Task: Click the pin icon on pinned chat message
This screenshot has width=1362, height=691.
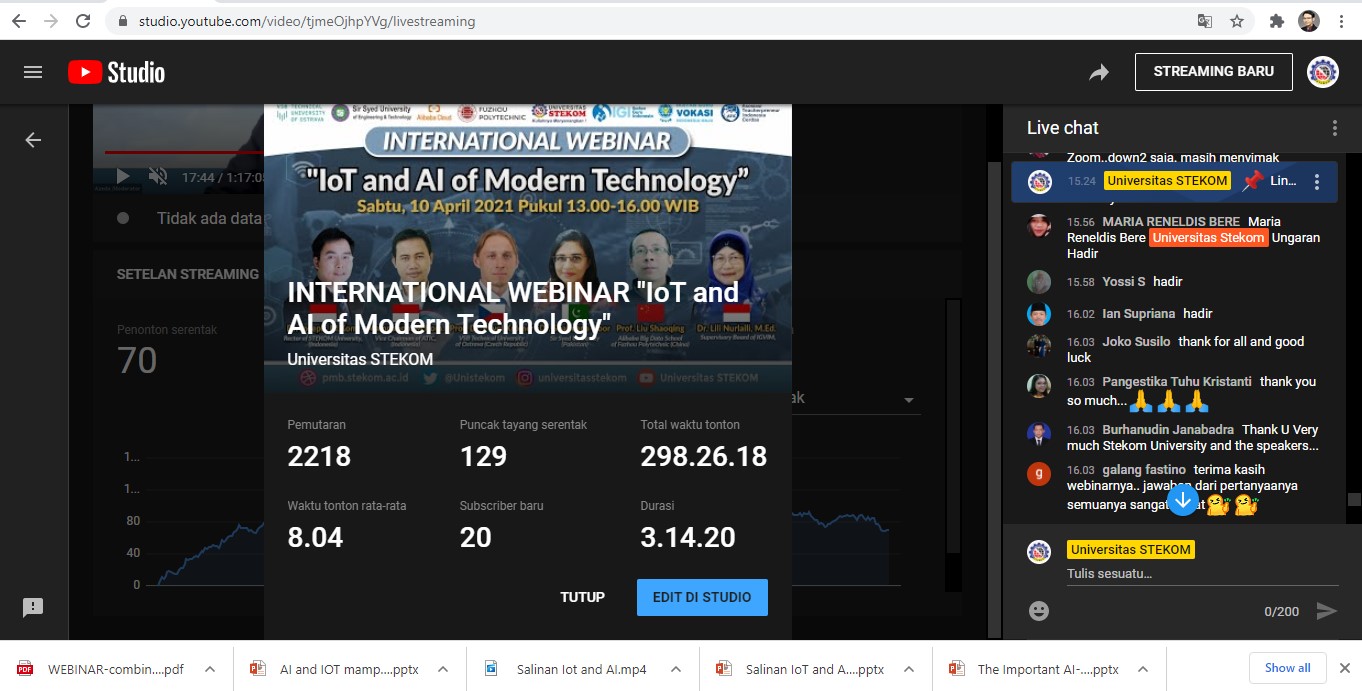Action: 1252,181
